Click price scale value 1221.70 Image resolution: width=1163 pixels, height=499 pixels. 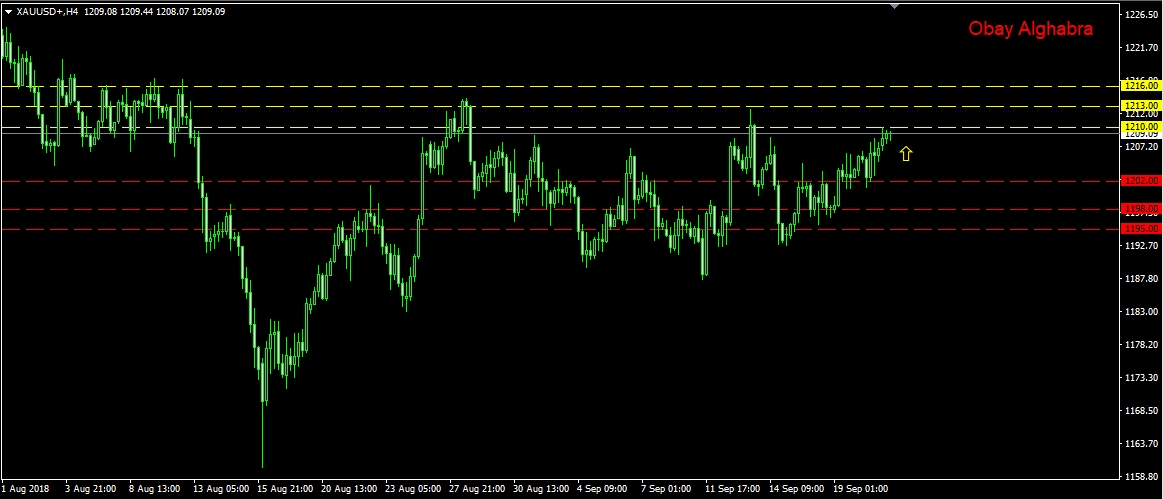1142,48
